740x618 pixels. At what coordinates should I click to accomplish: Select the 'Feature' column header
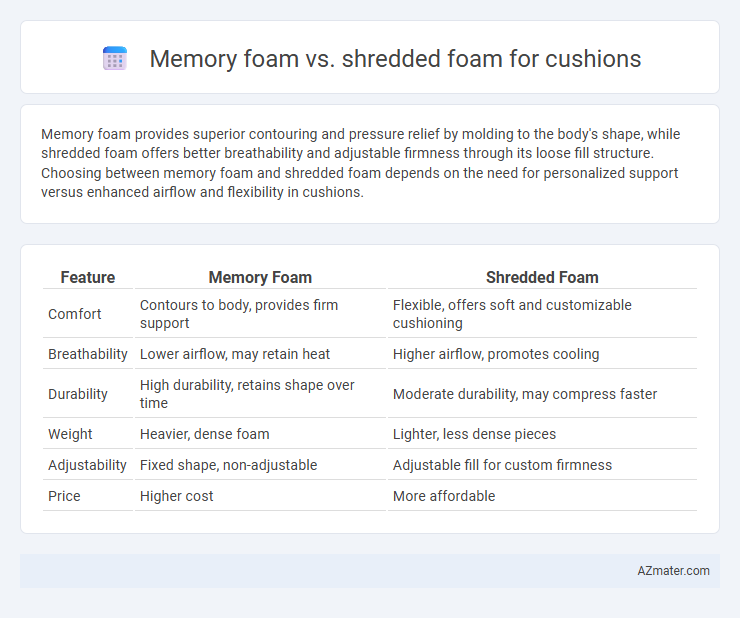pos(88,277)
